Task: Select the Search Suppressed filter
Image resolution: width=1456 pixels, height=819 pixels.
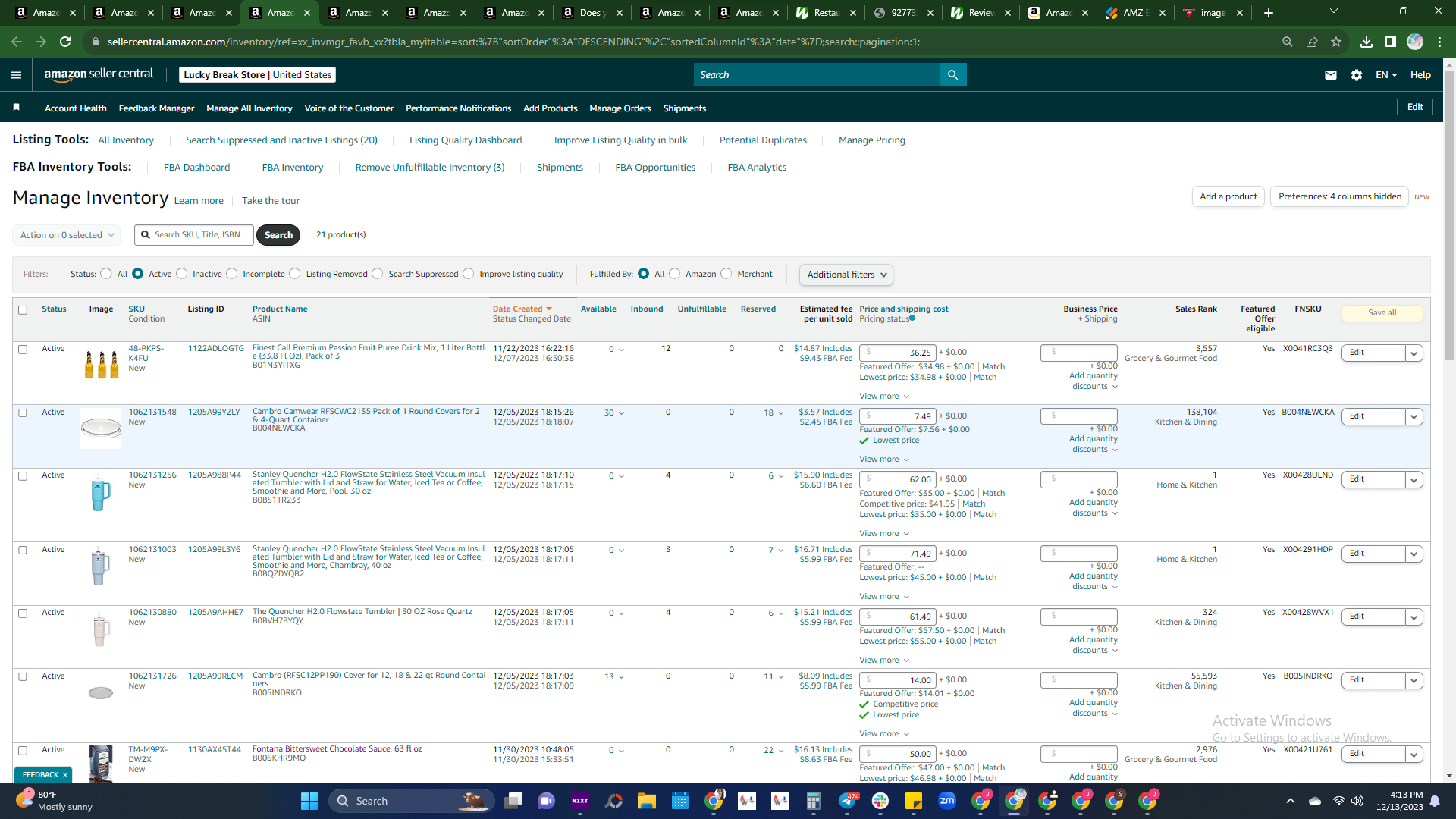Action: [378, 274]
